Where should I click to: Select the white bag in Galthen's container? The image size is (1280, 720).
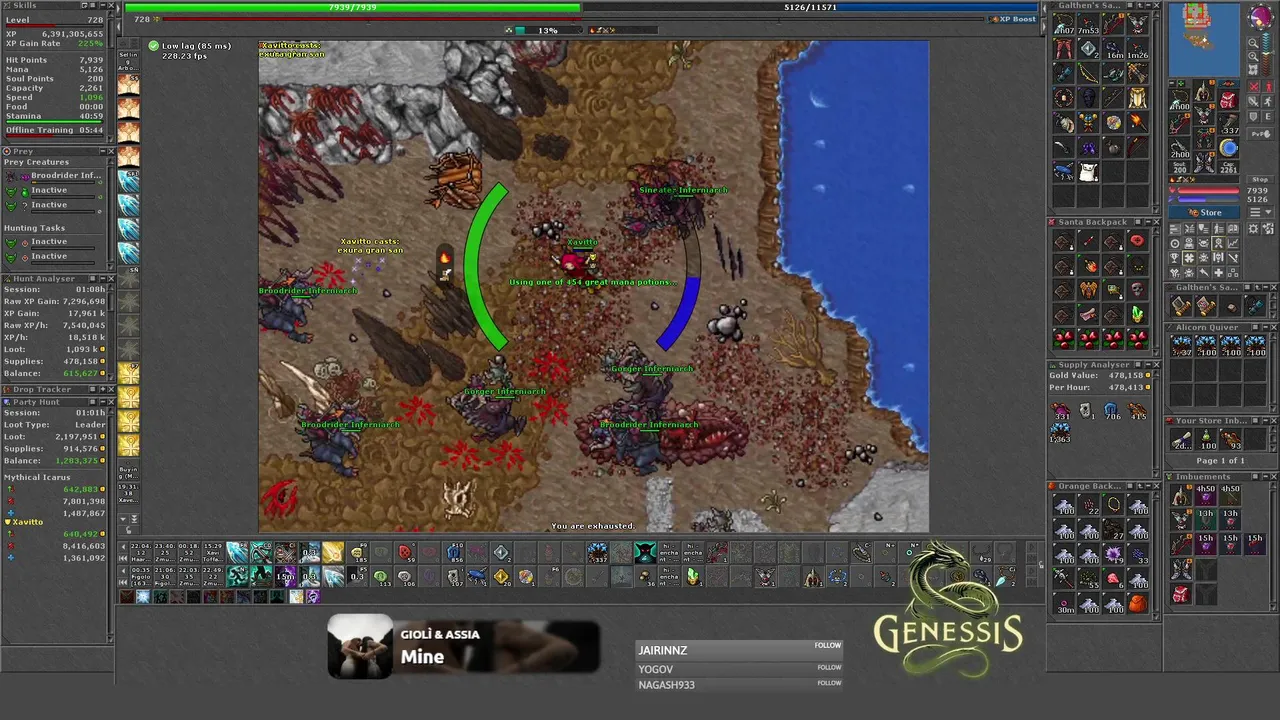[1088, 172]
